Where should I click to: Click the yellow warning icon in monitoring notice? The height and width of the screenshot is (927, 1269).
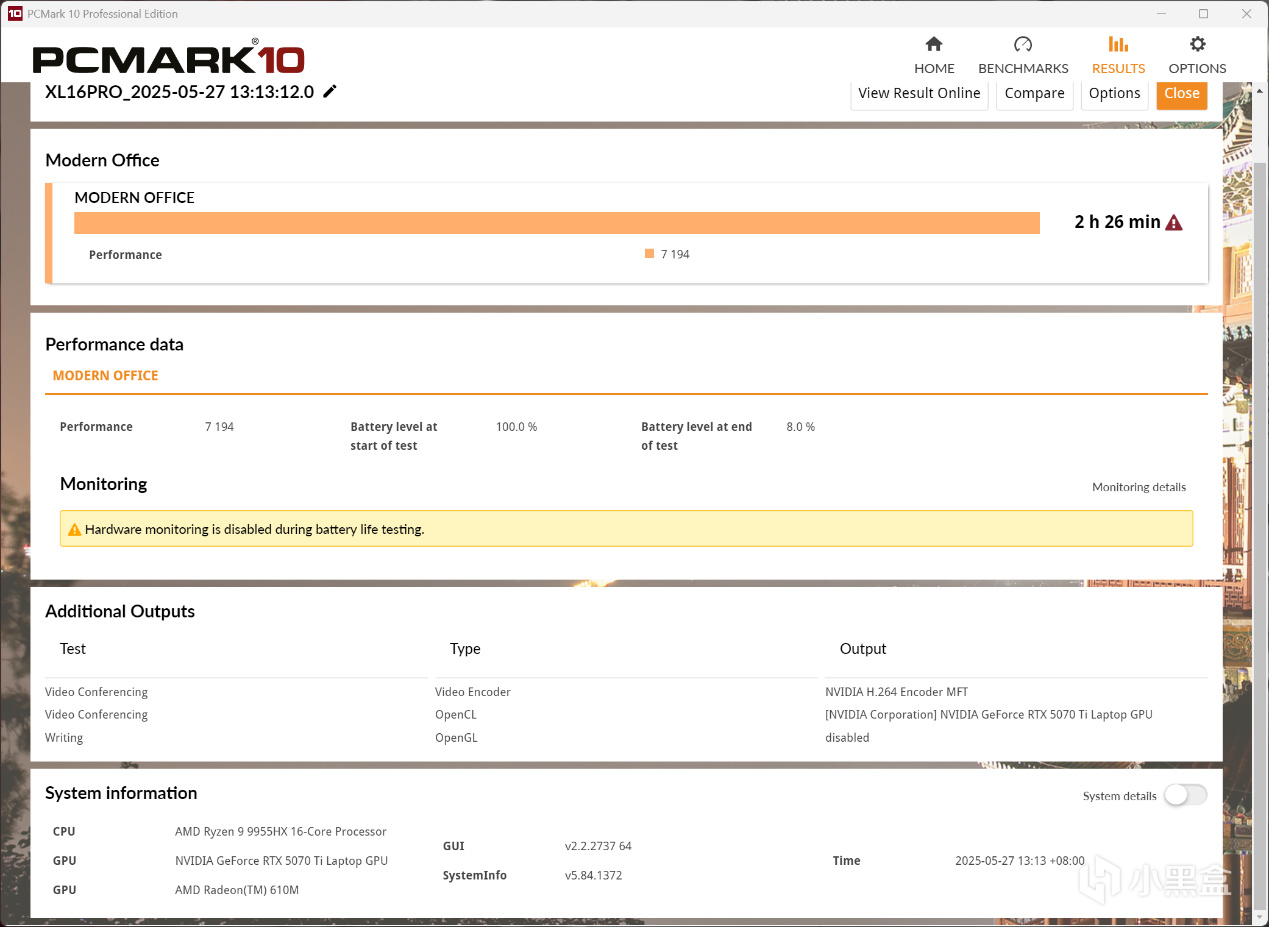point(74,530)
